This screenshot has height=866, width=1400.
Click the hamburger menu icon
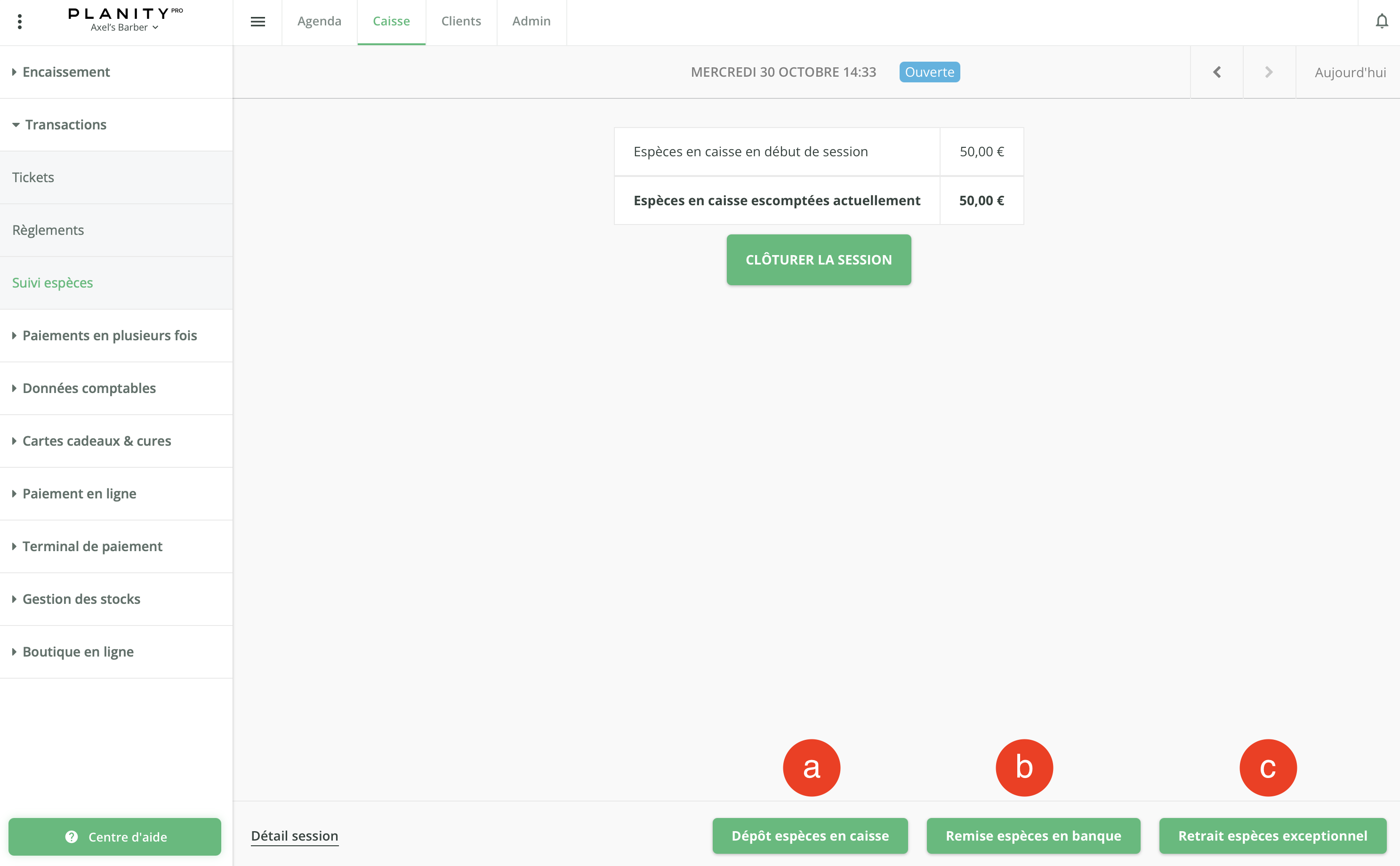[258, 22]
